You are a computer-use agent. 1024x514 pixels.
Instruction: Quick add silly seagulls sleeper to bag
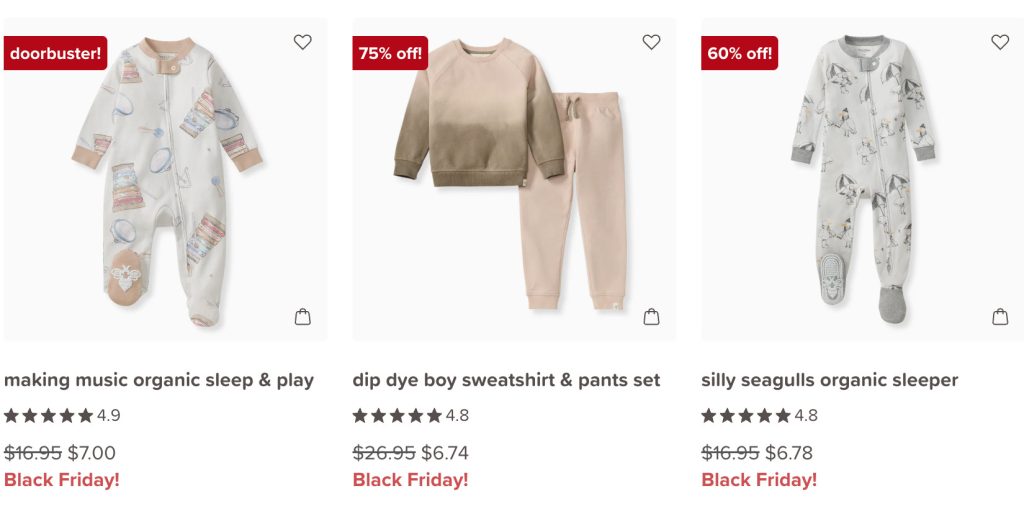[x=1000, y=317]
